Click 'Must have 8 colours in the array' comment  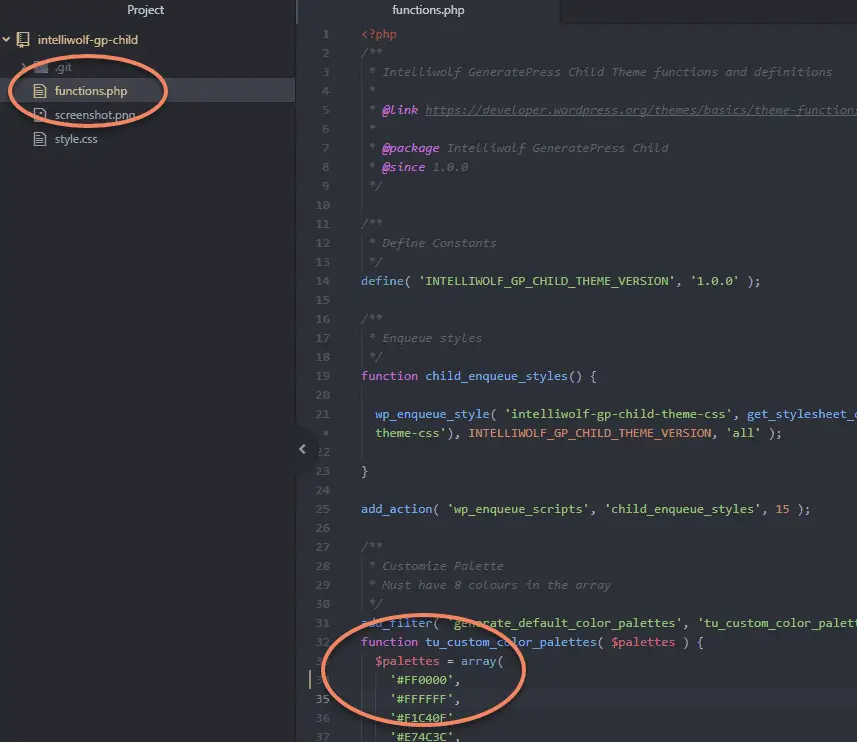(x=496, y=585)
